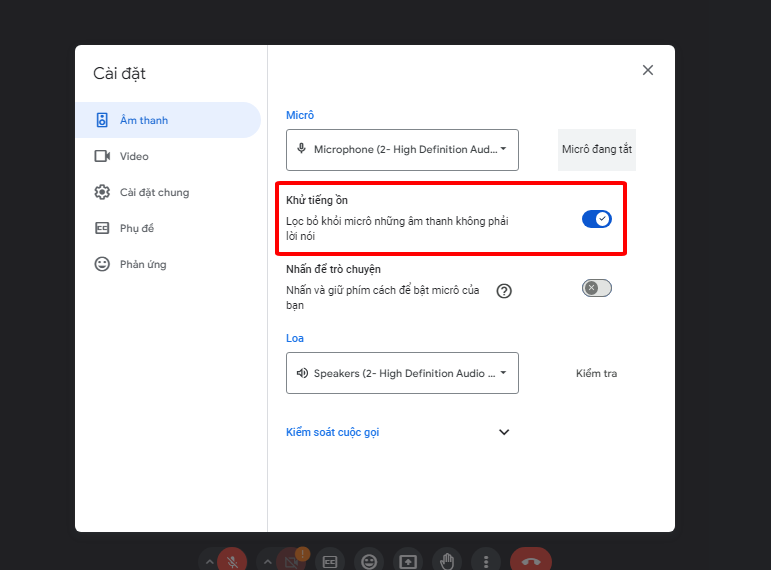Click the help icon beside Nhấn để trò chuyện
The image size is (771, 570).
coord(504,291)
